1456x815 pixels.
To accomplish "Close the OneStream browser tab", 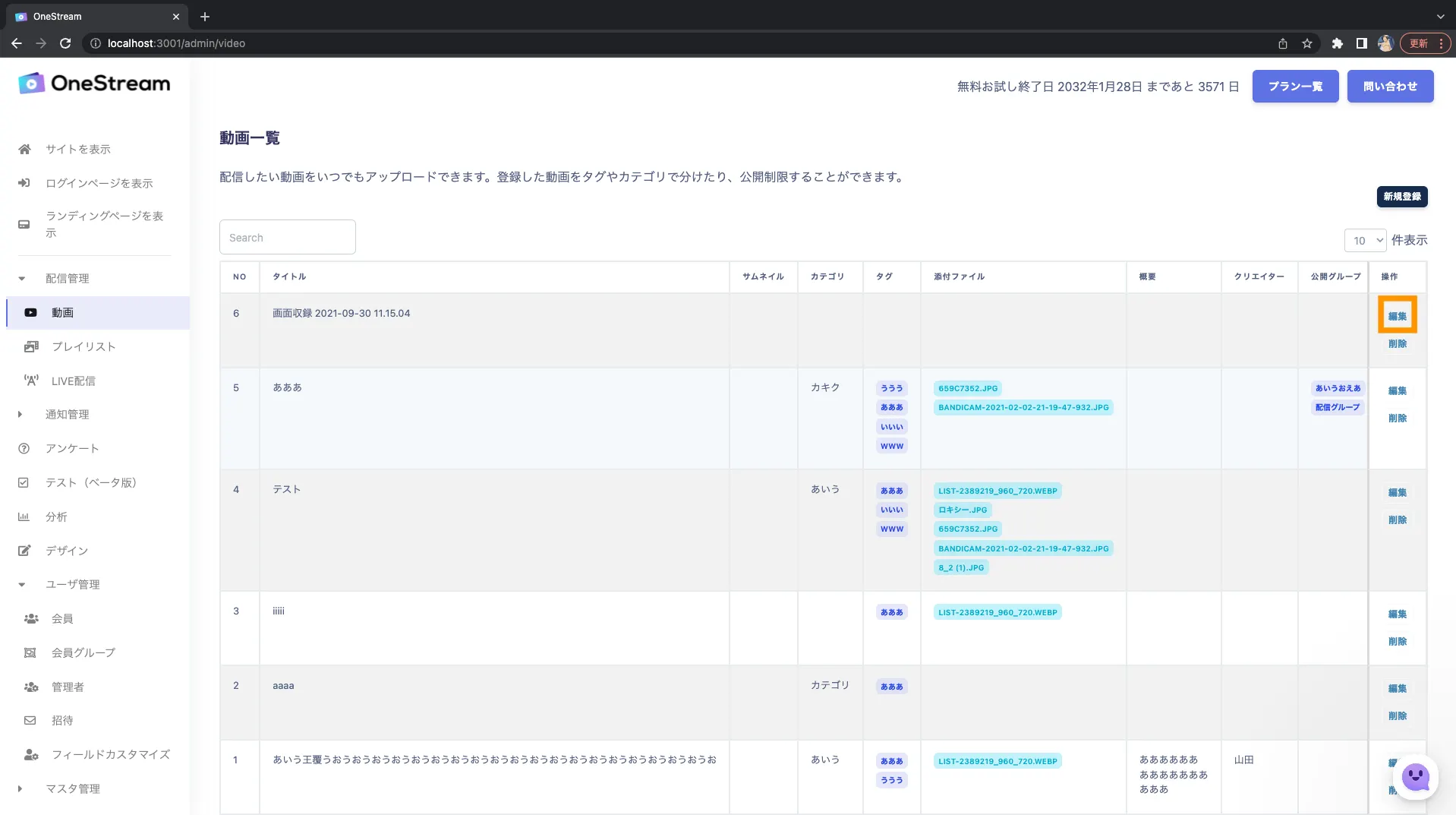I will (176, 16).
